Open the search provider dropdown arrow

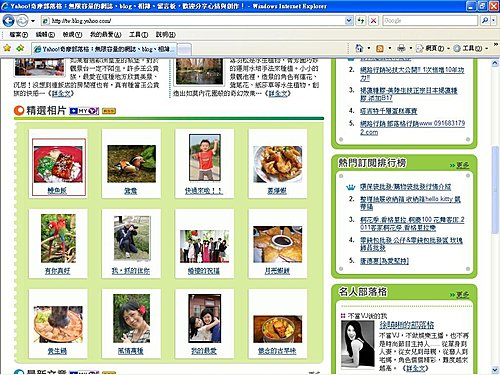click(493, 21)
